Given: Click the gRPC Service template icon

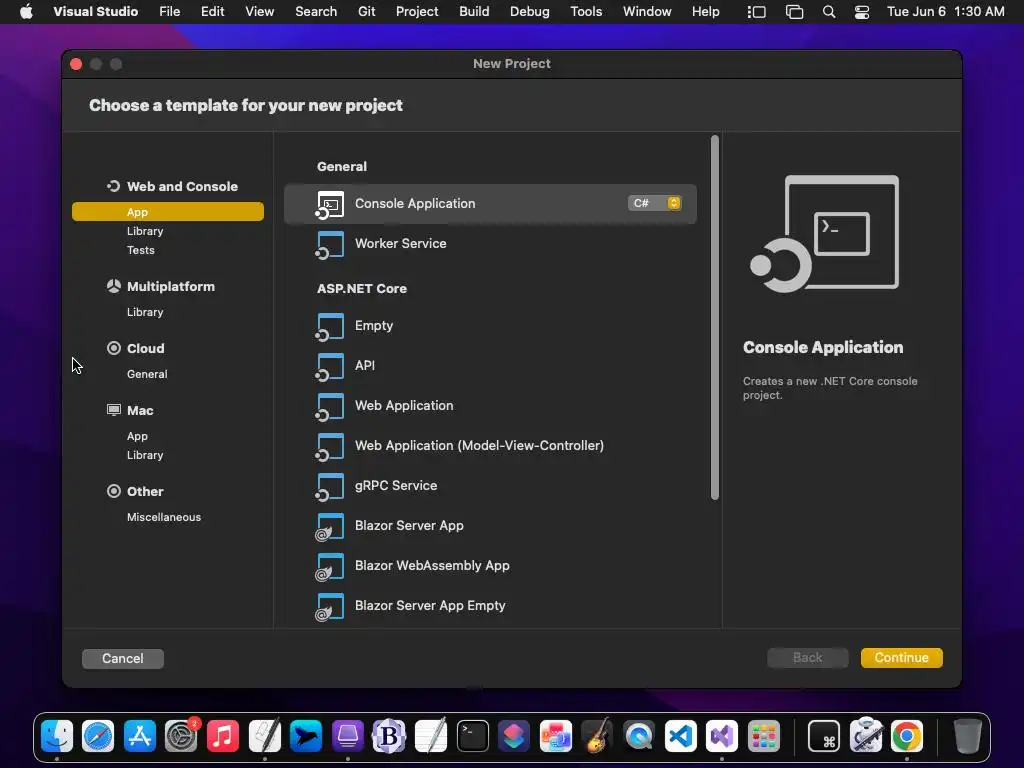Looking at the screenshot, I should [x=330, y=487].
